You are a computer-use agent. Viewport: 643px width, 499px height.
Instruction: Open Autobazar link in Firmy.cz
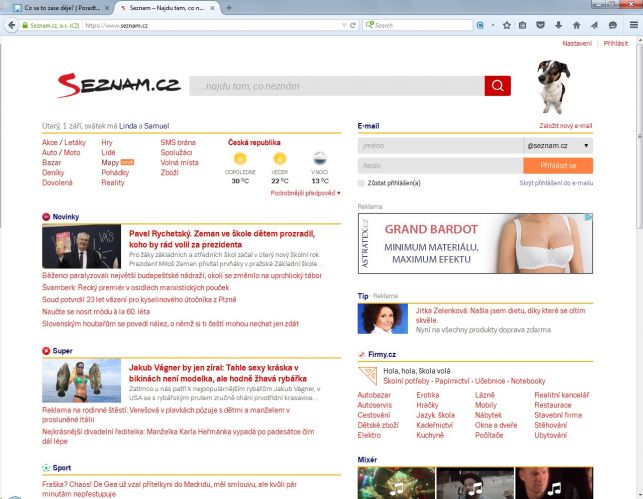click(374, 395)
